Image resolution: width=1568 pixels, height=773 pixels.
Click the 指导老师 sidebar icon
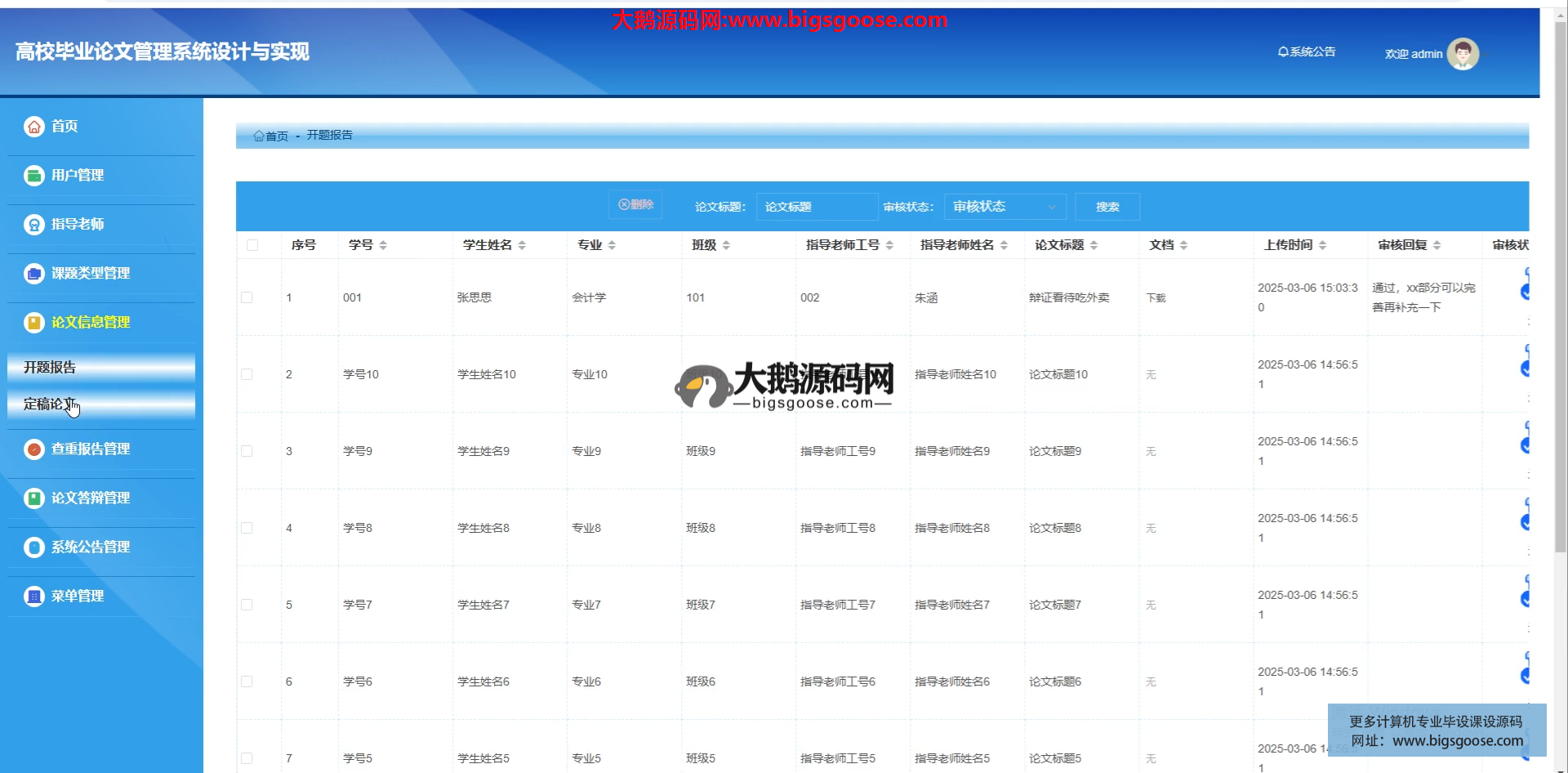coord(33,225)
